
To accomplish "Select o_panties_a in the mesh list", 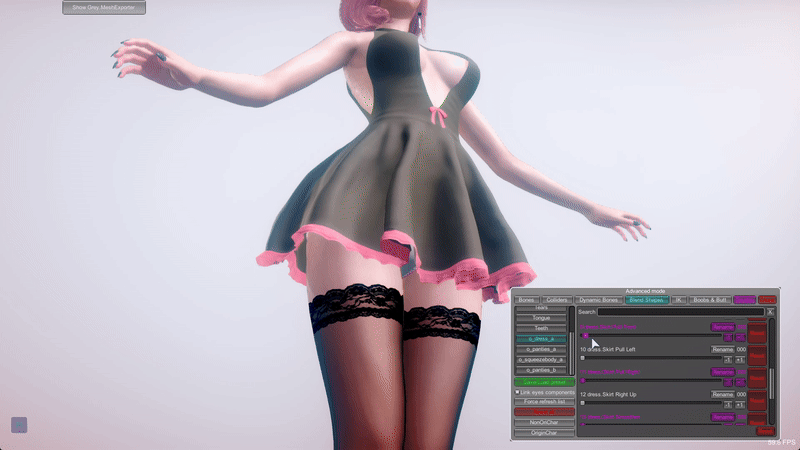I will click(541, 349).
